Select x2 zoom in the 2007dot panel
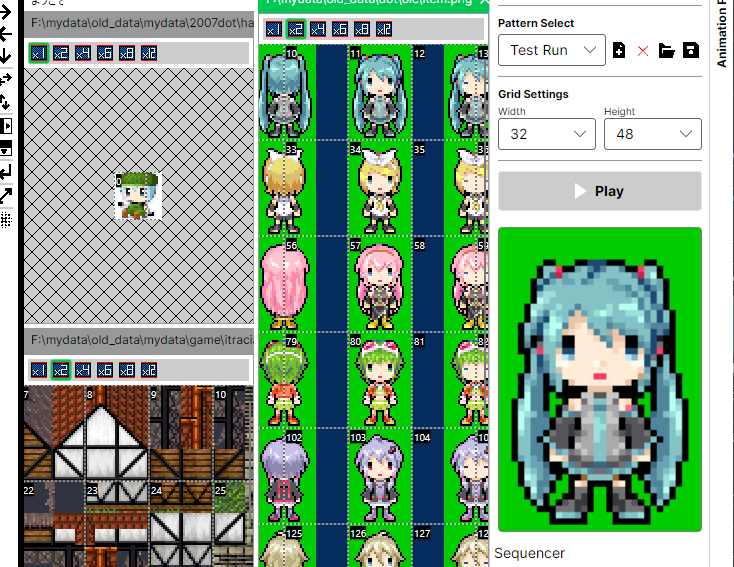Image resolution: width=734 pixels, height=567 pixels. coord(61,53)
